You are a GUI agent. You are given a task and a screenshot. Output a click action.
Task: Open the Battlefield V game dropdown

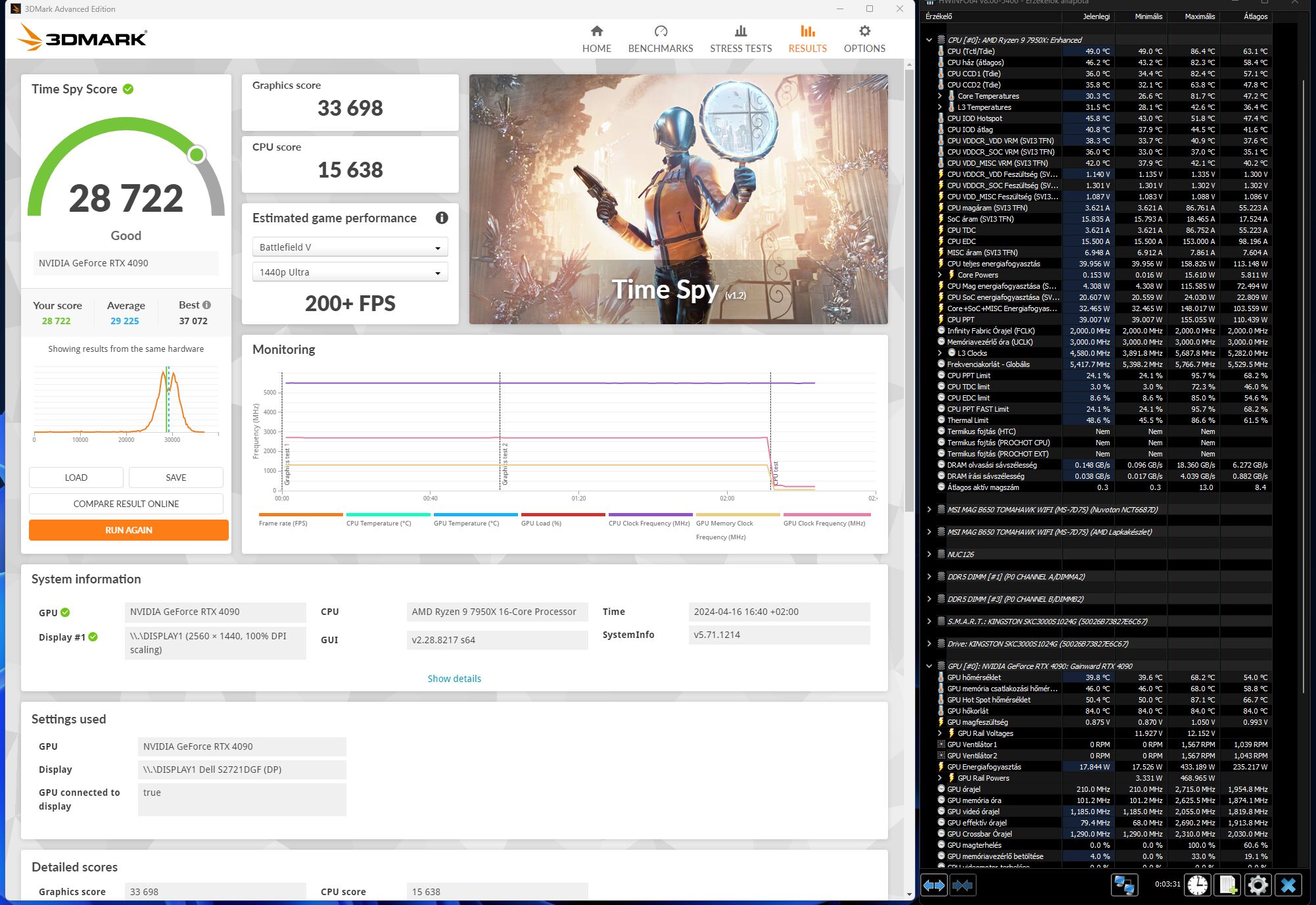350,247
